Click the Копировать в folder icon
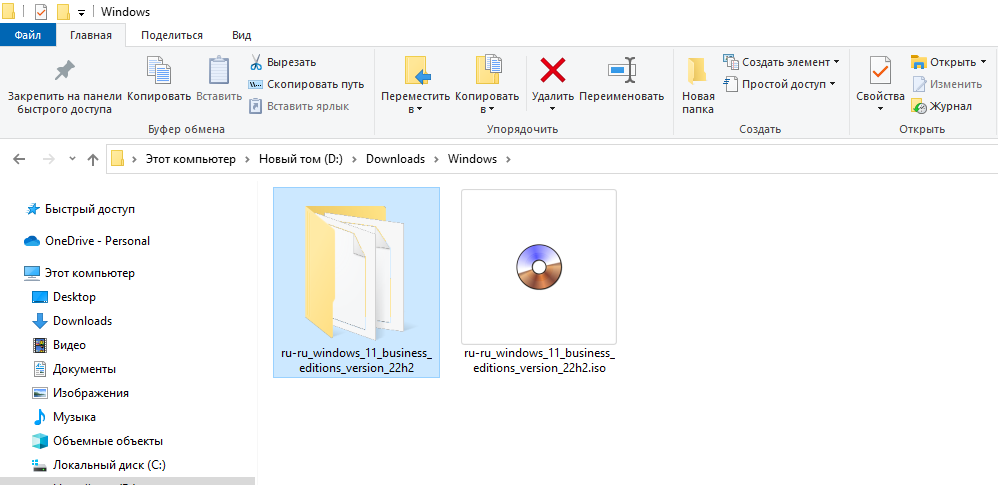This screenshot has height=485, width=998. pos(489,70)
